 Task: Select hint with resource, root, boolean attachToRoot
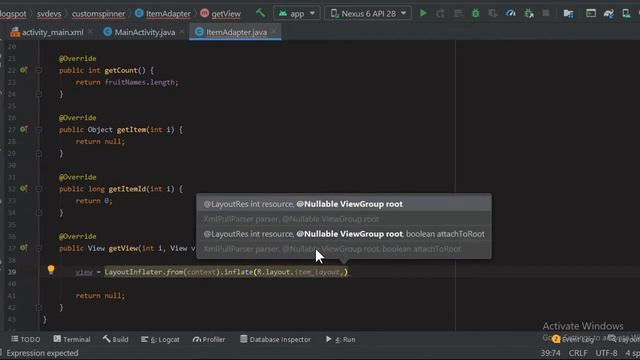tap(344, 234)
